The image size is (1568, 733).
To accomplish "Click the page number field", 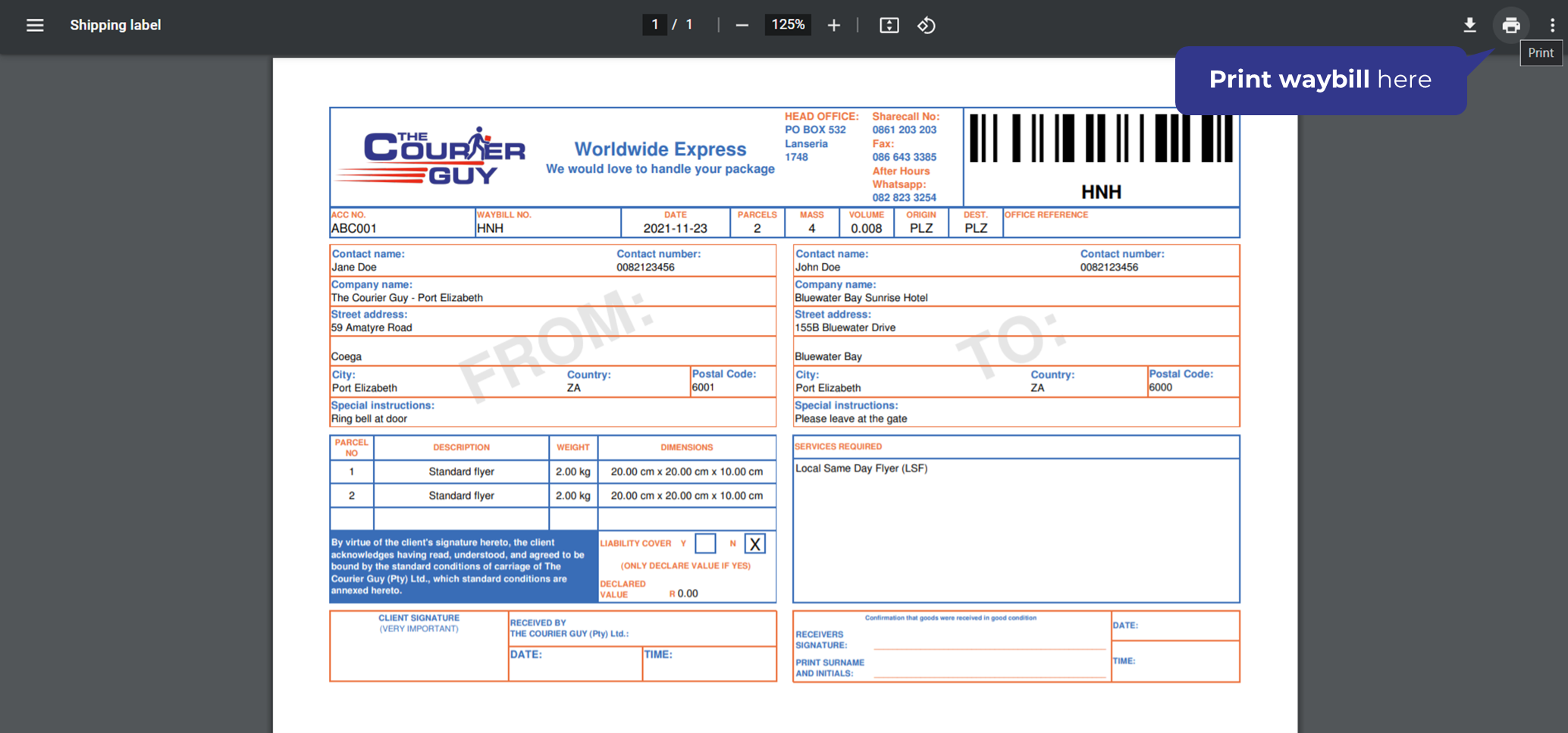I will pyautogui.click(x=655, y=25).
